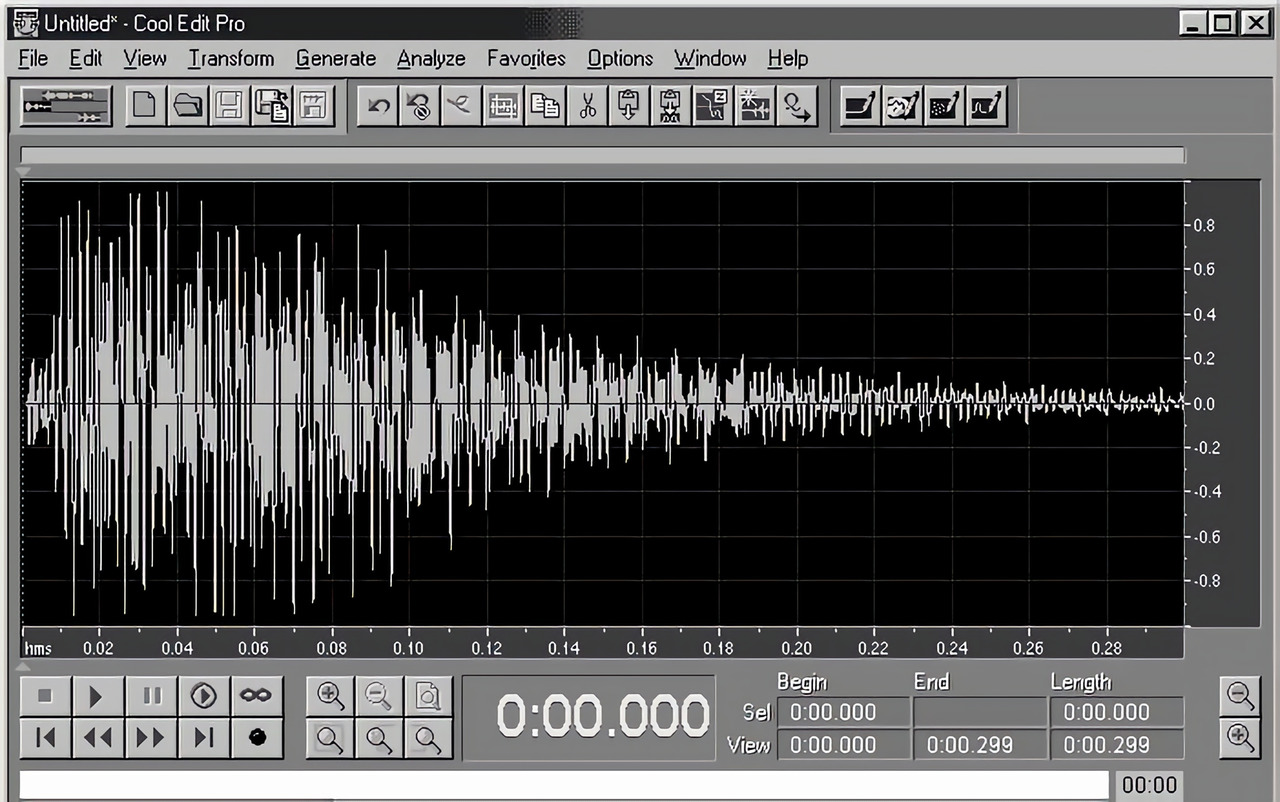Open the View menu

pyautogui.click(x=145, y=59)
